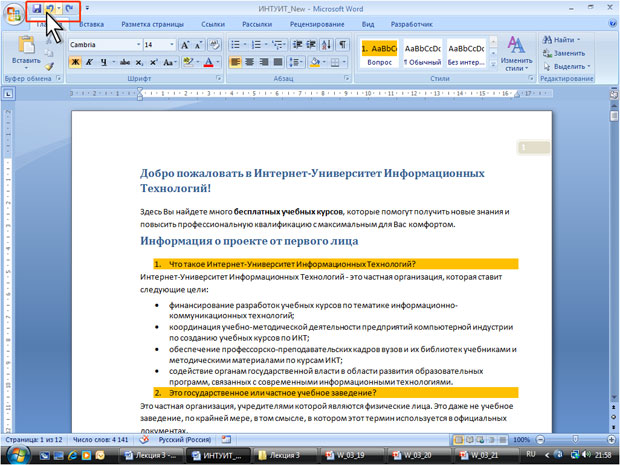The height and width of the screenshot is (465, 620).
Task: Click the macro recording icon in status bar
Action: pos(226,439)
